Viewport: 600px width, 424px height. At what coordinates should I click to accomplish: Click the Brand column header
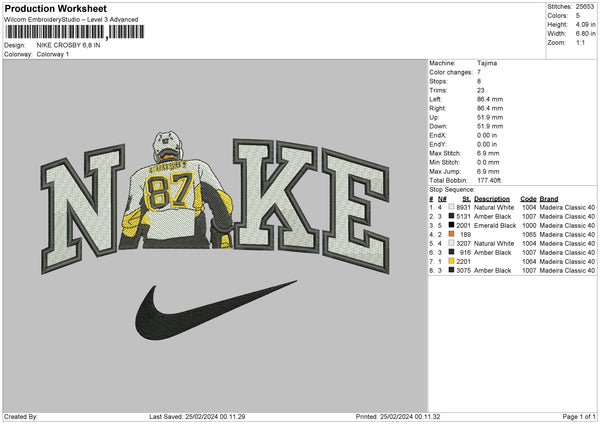tap(549, 199)
